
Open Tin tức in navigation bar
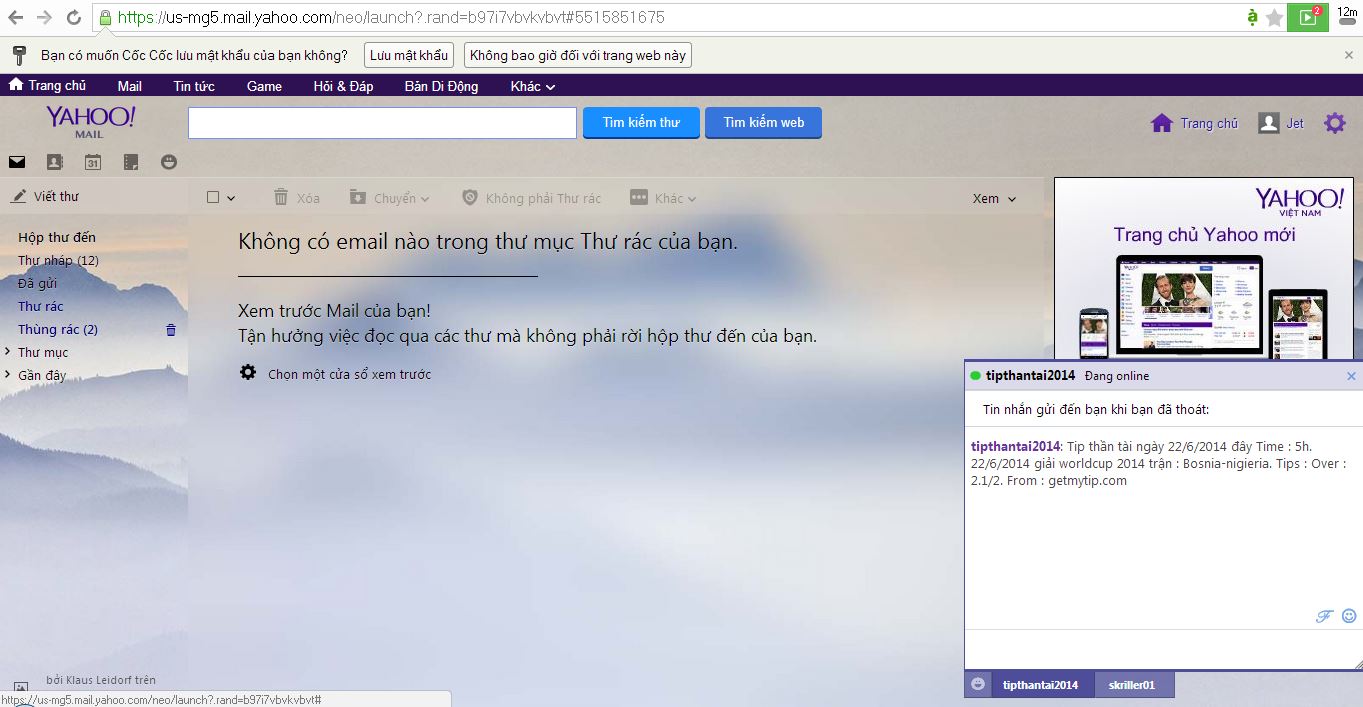click(194, 86)
